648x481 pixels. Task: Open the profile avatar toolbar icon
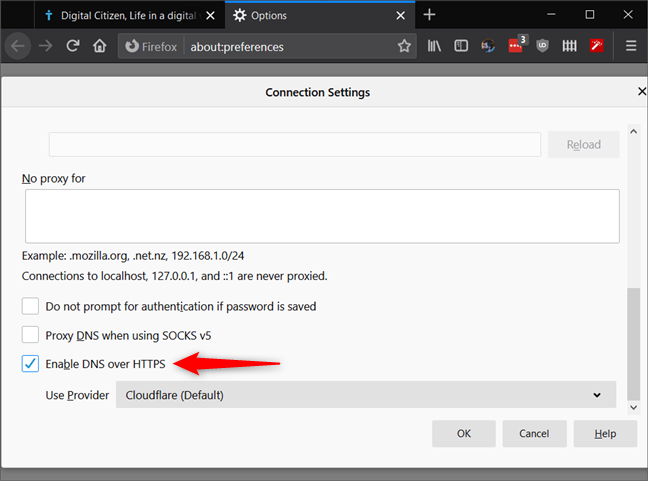pos(488,46)
